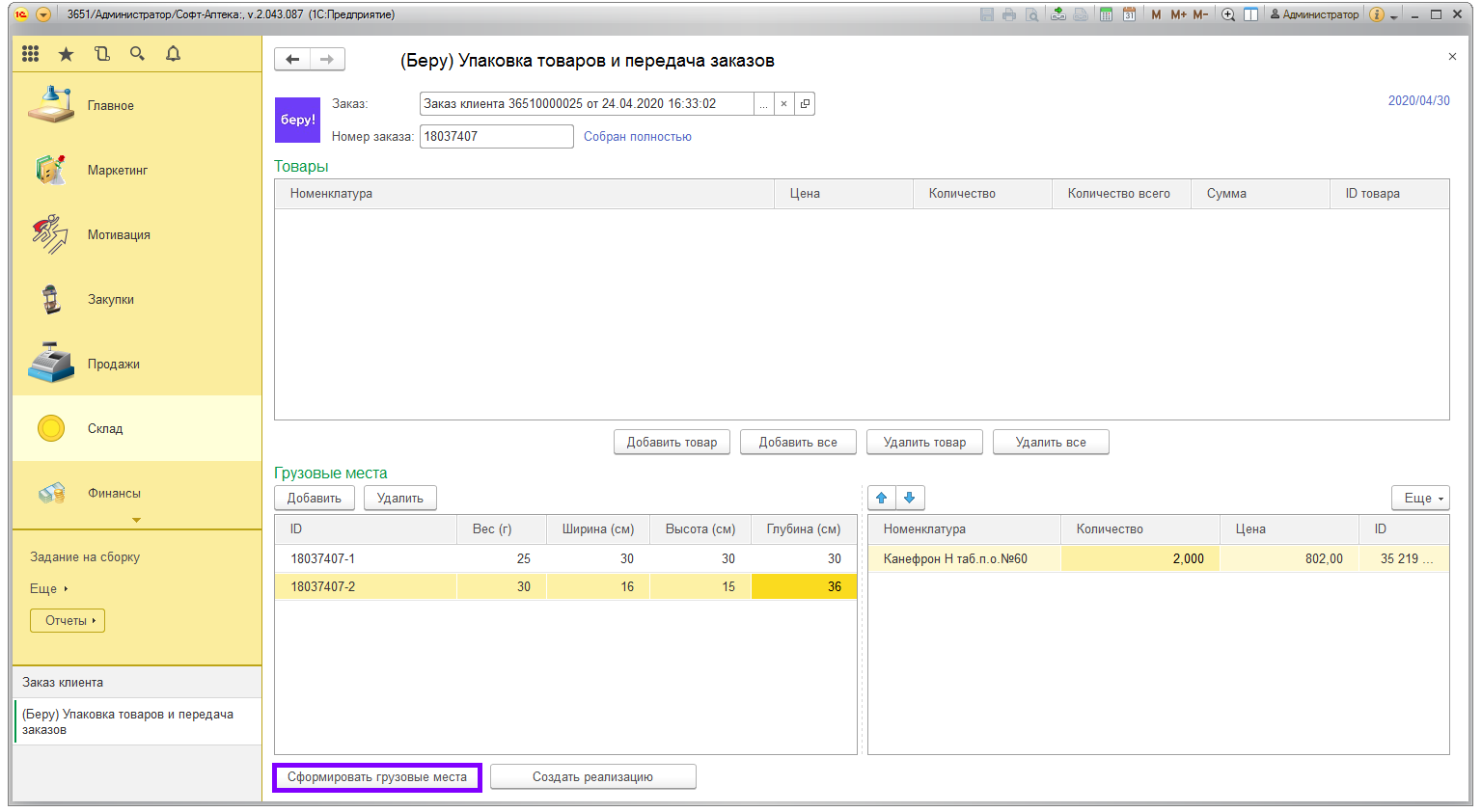This screenshot has width=1482, height=812.
Task: Expand the Еще submenu in sidebar
Action: pyautogui.click(x=48, y=588)
